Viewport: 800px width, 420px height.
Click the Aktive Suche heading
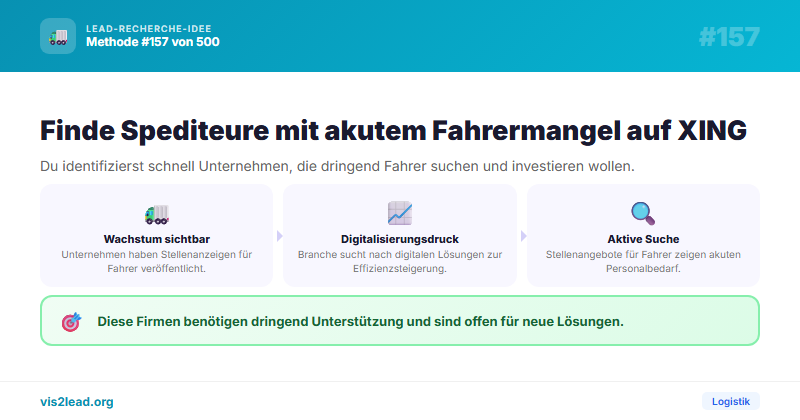tap(643, 239)
